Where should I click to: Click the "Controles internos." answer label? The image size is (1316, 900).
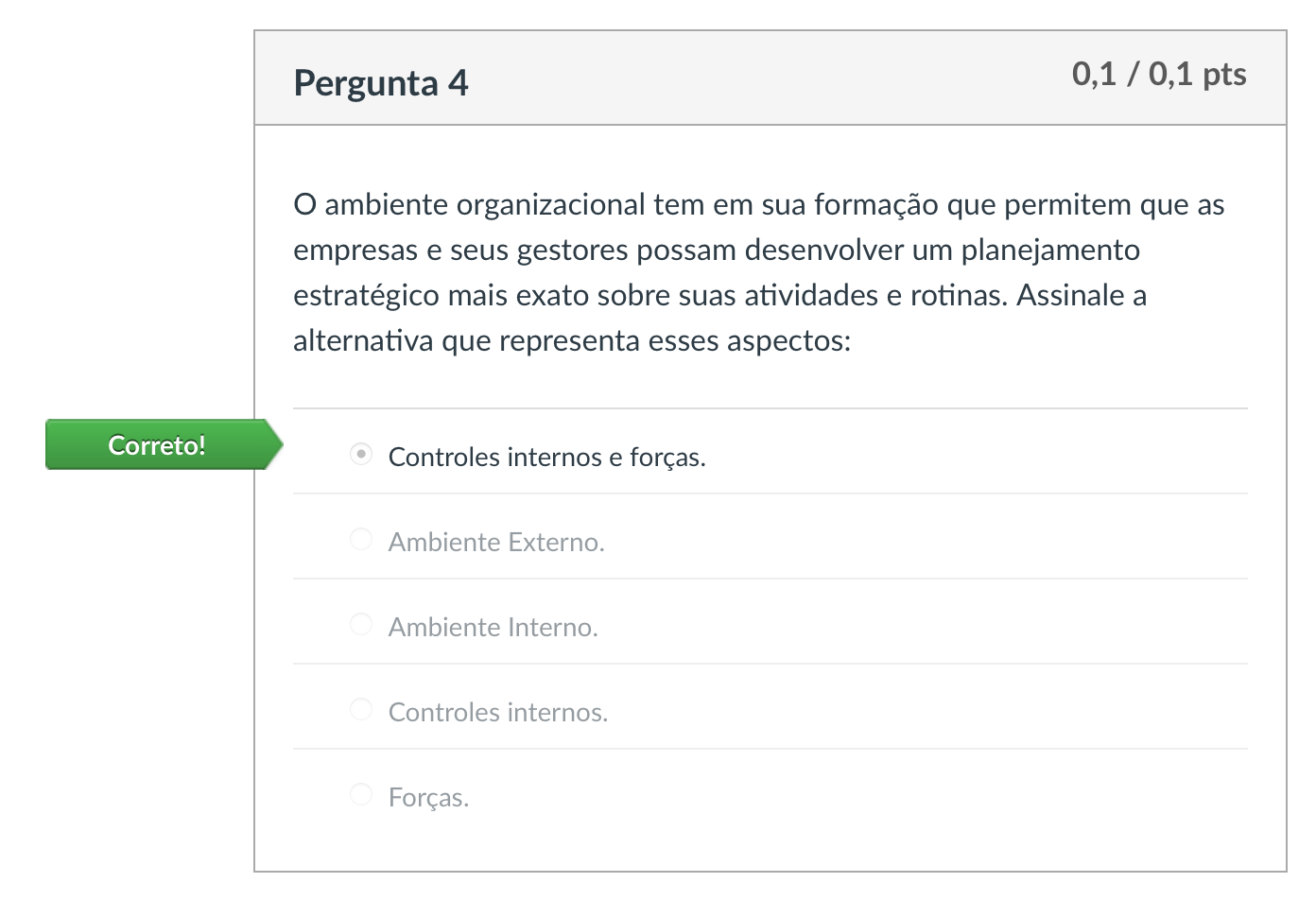(x=497, y=713)
